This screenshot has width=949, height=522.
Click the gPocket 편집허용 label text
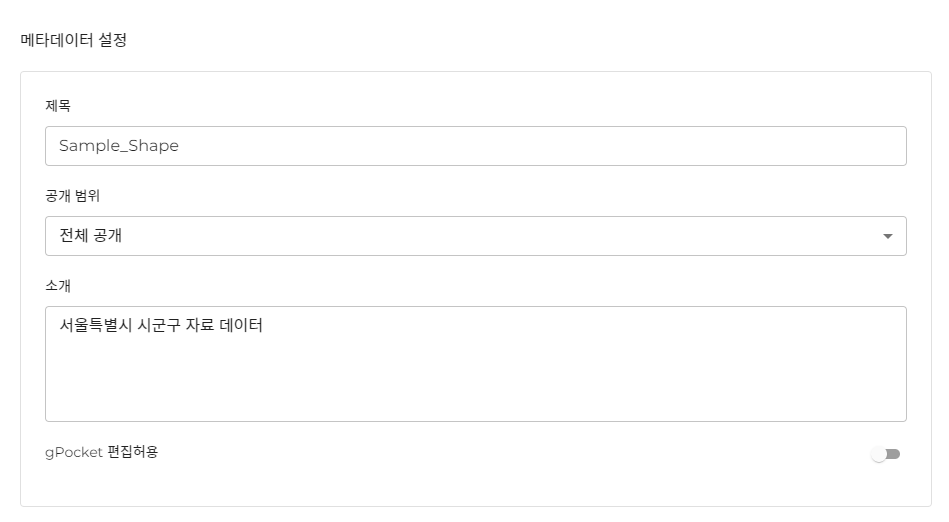[x=101, y=452]
